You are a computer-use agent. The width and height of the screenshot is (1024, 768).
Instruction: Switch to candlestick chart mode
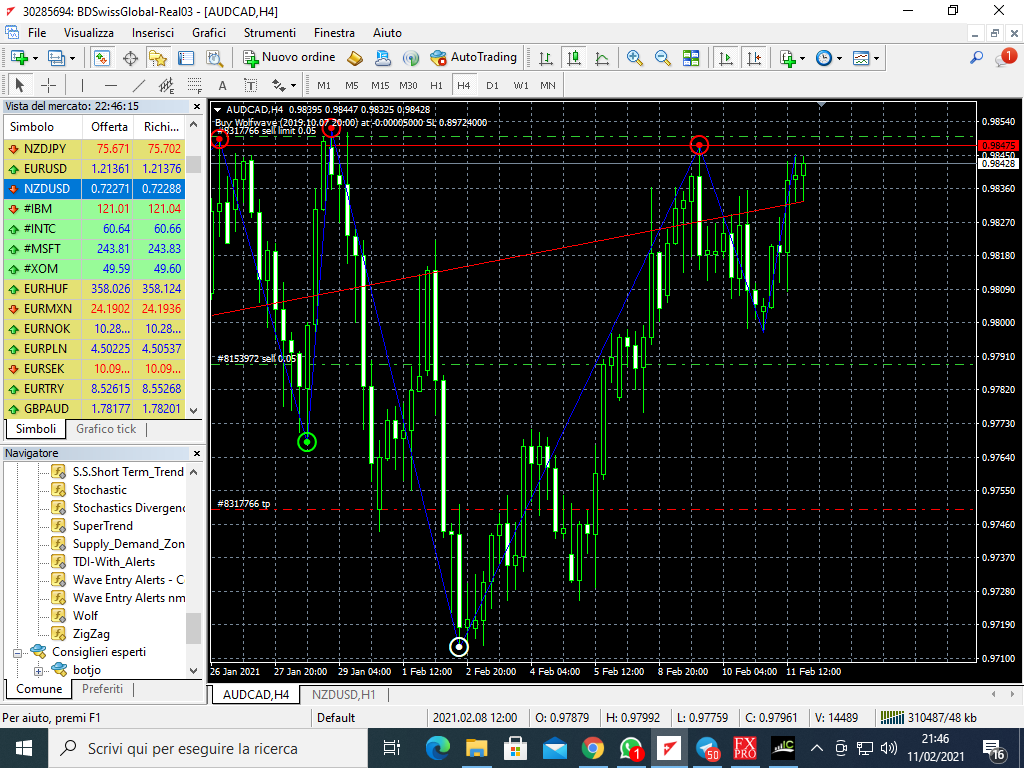point(574,58)
